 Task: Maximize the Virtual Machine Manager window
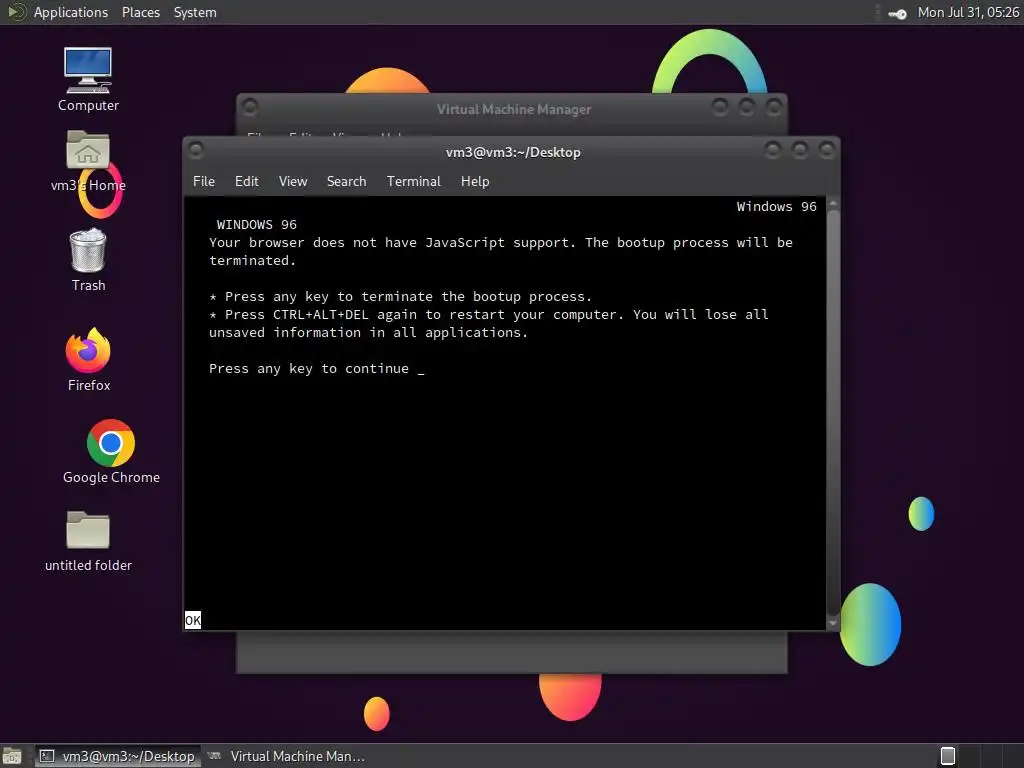click(746, 106)
